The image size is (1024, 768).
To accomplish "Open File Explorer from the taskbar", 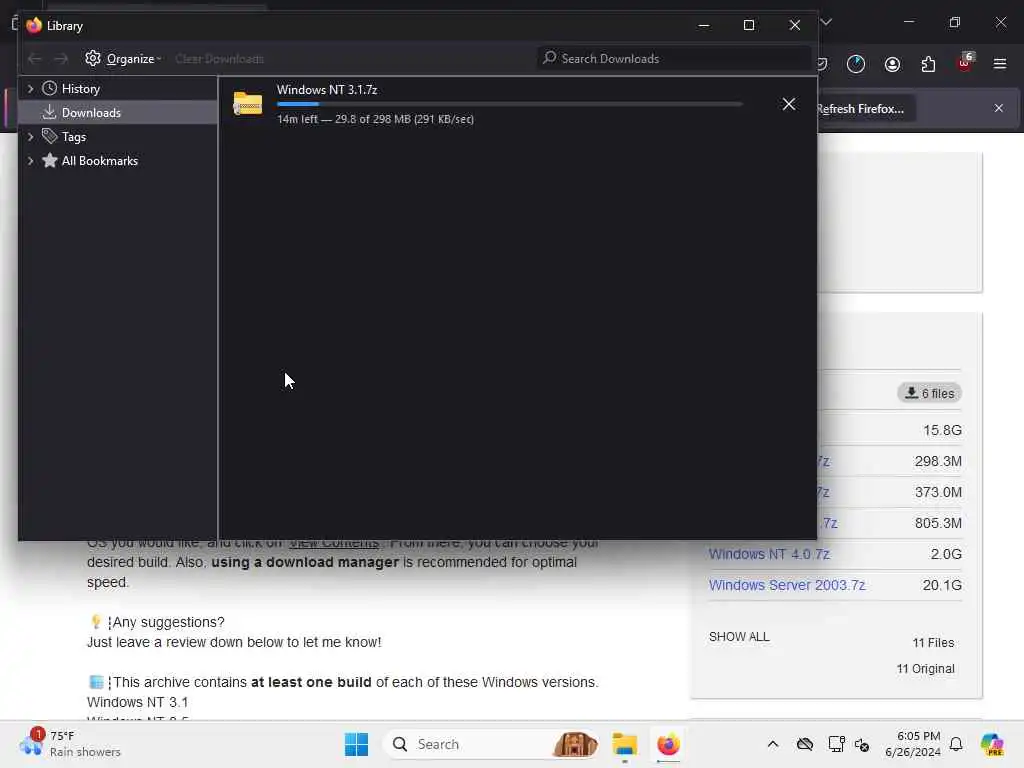I will [624, 744].
